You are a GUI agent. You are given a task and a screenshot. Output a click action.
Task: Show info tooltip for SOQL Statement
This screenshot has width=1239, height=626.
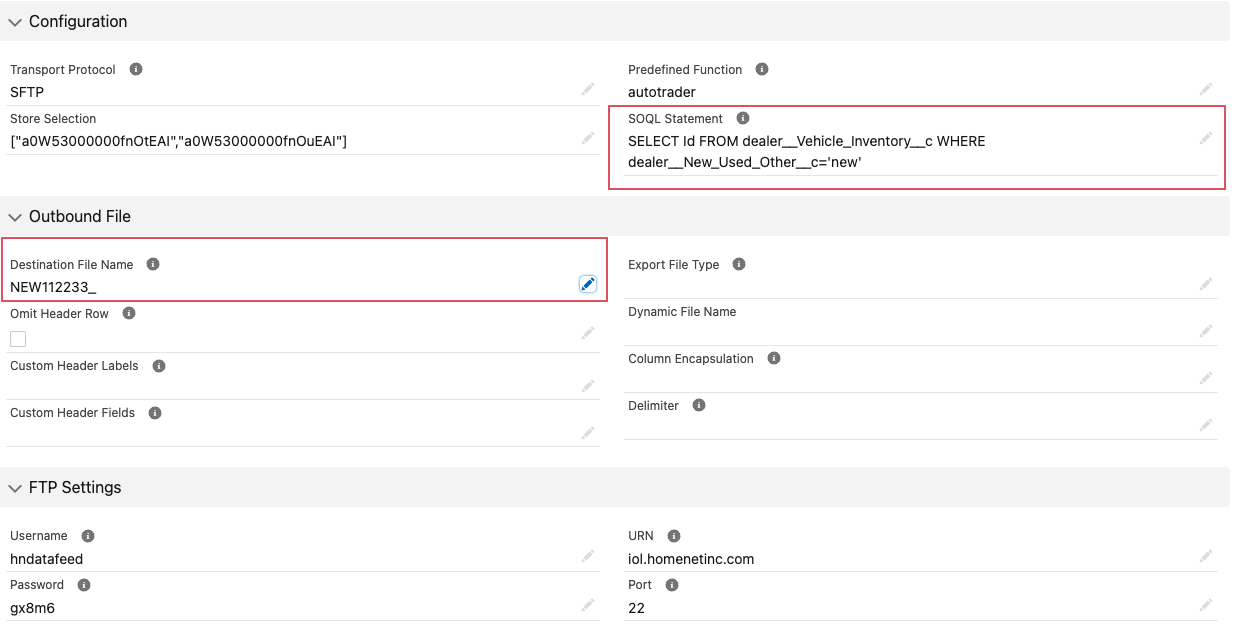[743, 118]
